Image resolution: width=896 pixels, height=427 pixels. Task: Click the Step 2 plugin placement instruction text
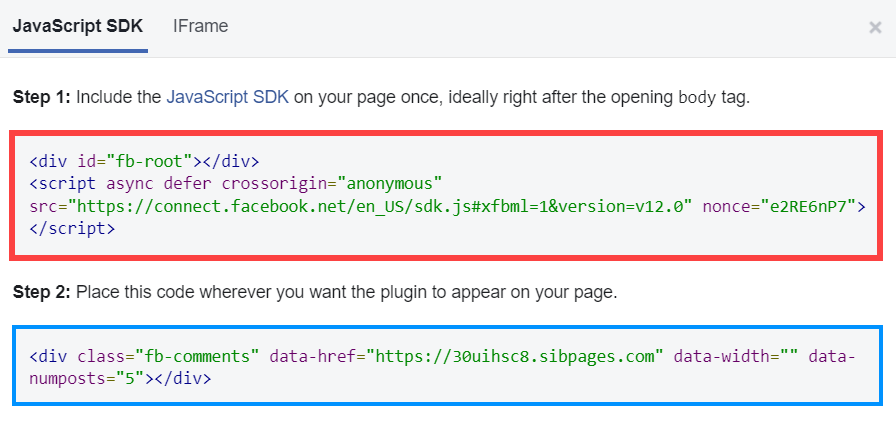click(348, 293)
